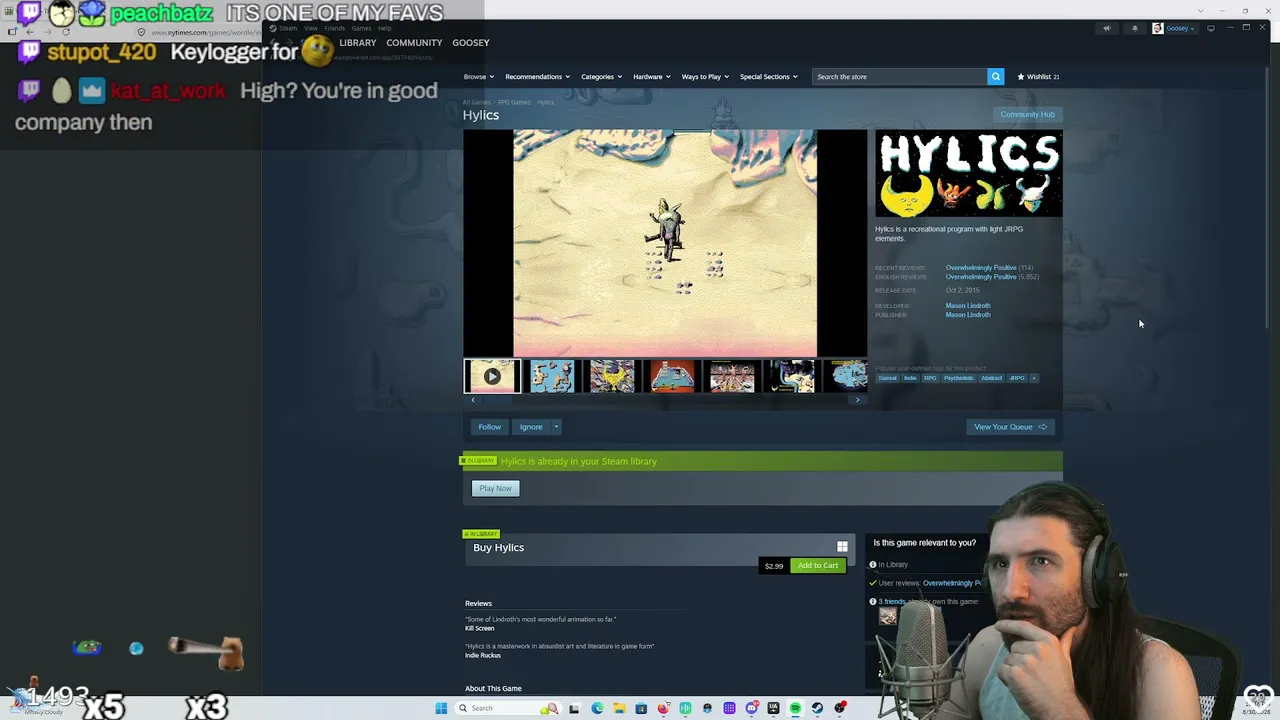Open Microsoft Edge from taskbar

click(x=597, y=708)
